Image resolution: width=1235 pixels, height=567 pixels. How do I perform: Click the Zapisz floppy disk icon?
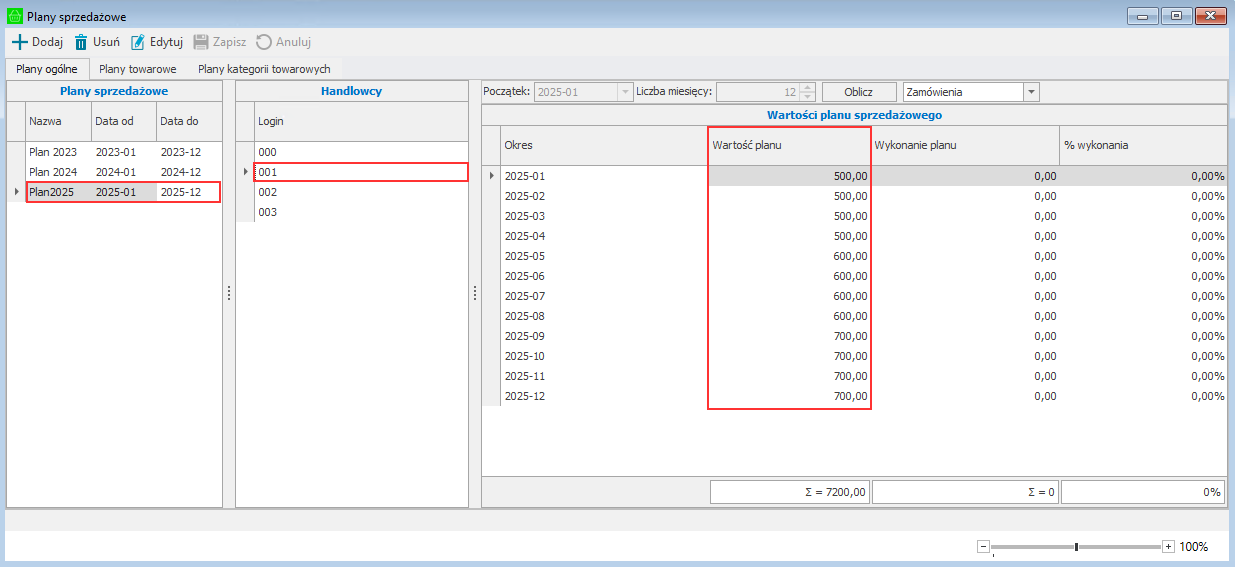201,42
